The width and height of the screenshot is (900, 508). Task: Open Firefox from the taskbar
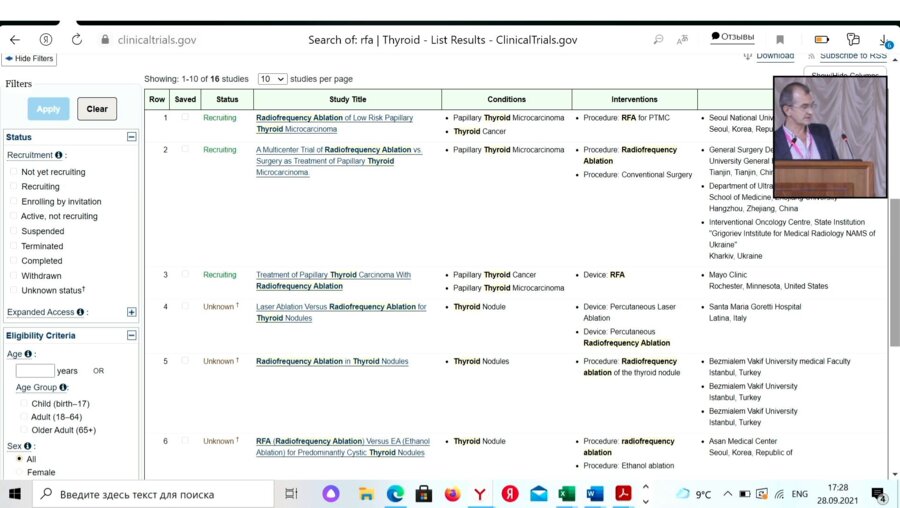[x=452, y=494]
